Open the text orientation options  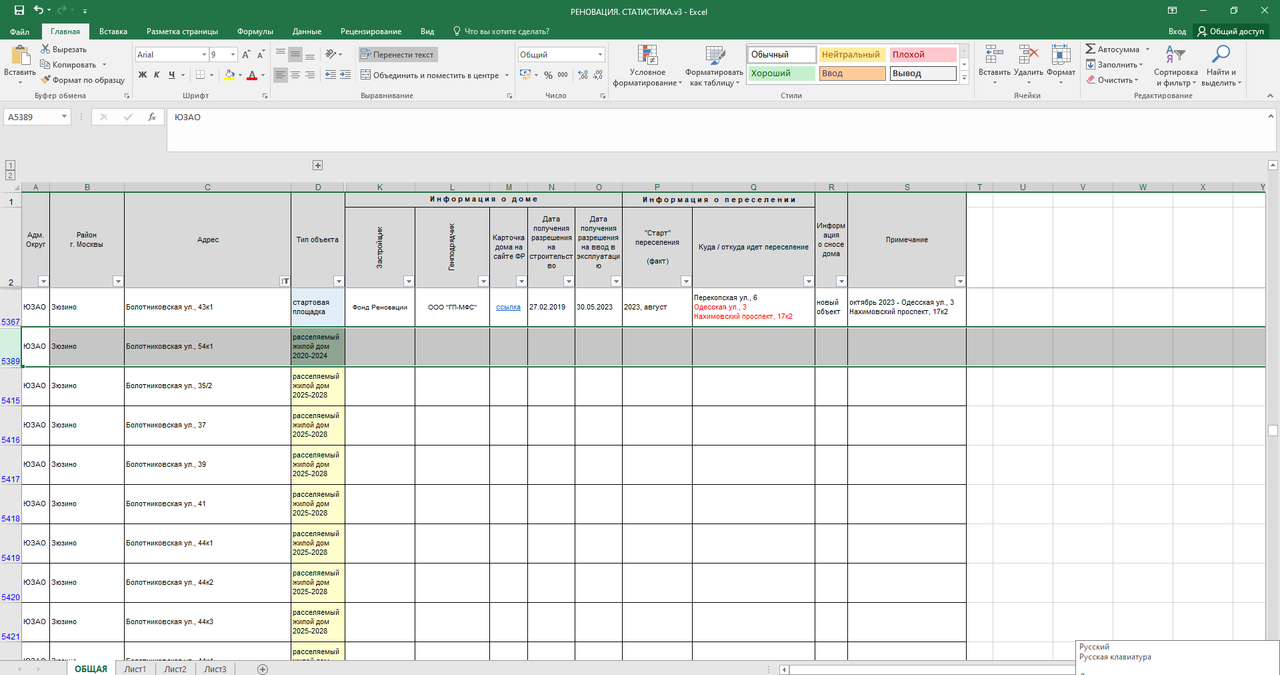[x=334, y=55]
